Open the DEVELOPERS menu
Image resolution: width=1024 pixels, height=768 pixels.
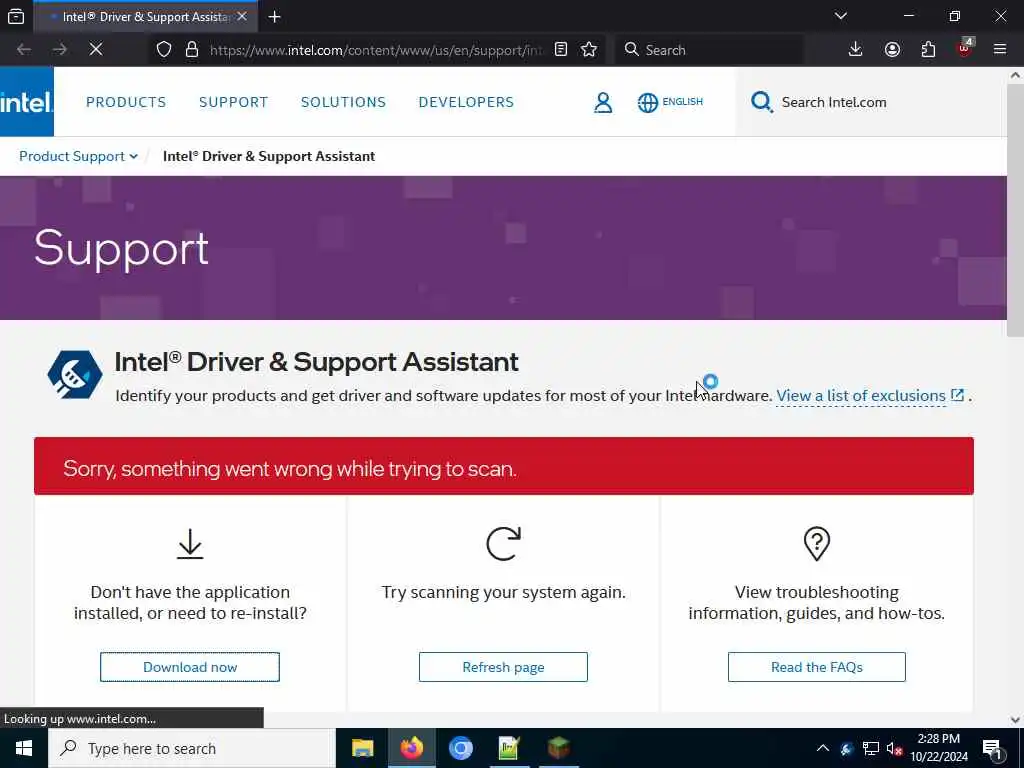coord(466,103)
